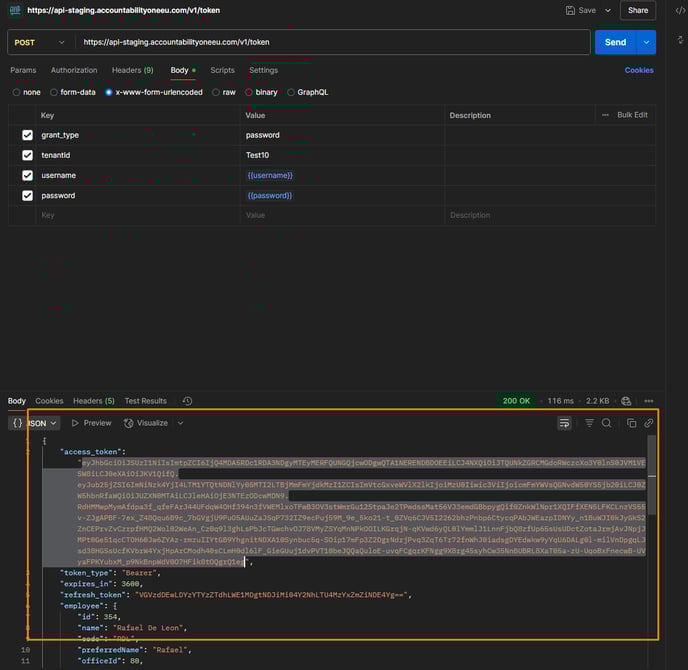Open the response more options ellipsis
The width and height of the screenshot is (688, 670).
[649, 401]
